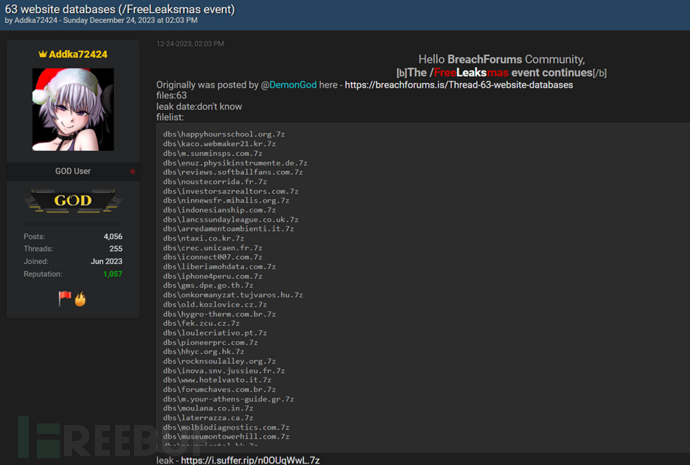Click the green reputation score 1,057
The width and height of the screenshot is (690, 465).
[x=112, y=274]
